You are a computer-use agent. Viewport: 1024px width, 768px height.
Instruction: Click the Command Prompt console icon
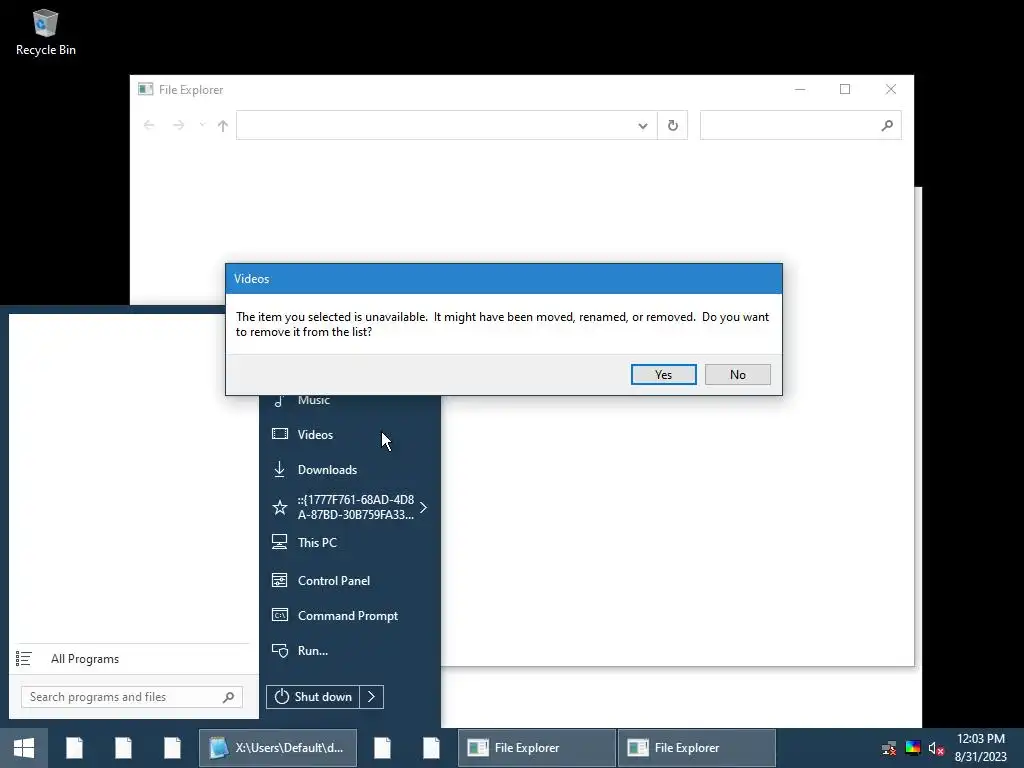pos(280,615)
